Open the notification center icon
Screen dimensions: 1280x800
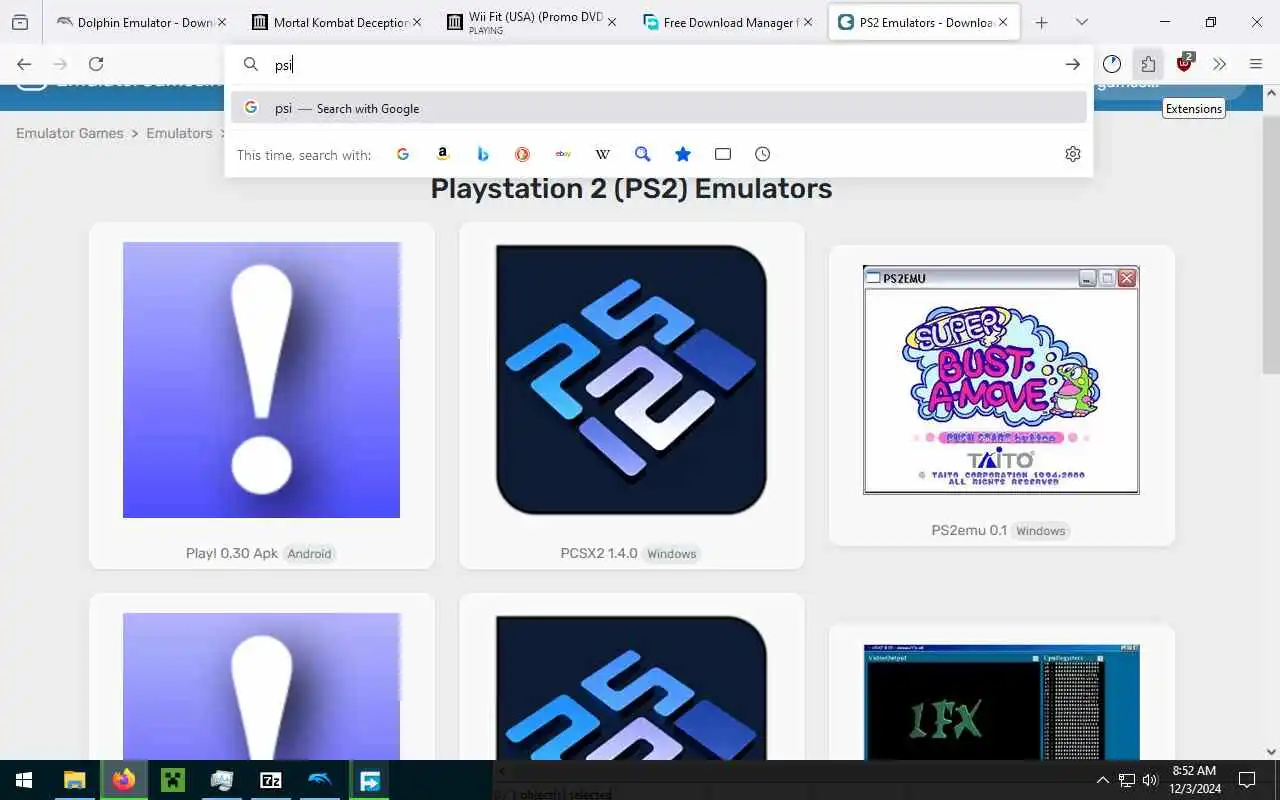(x=1247, y=780)
